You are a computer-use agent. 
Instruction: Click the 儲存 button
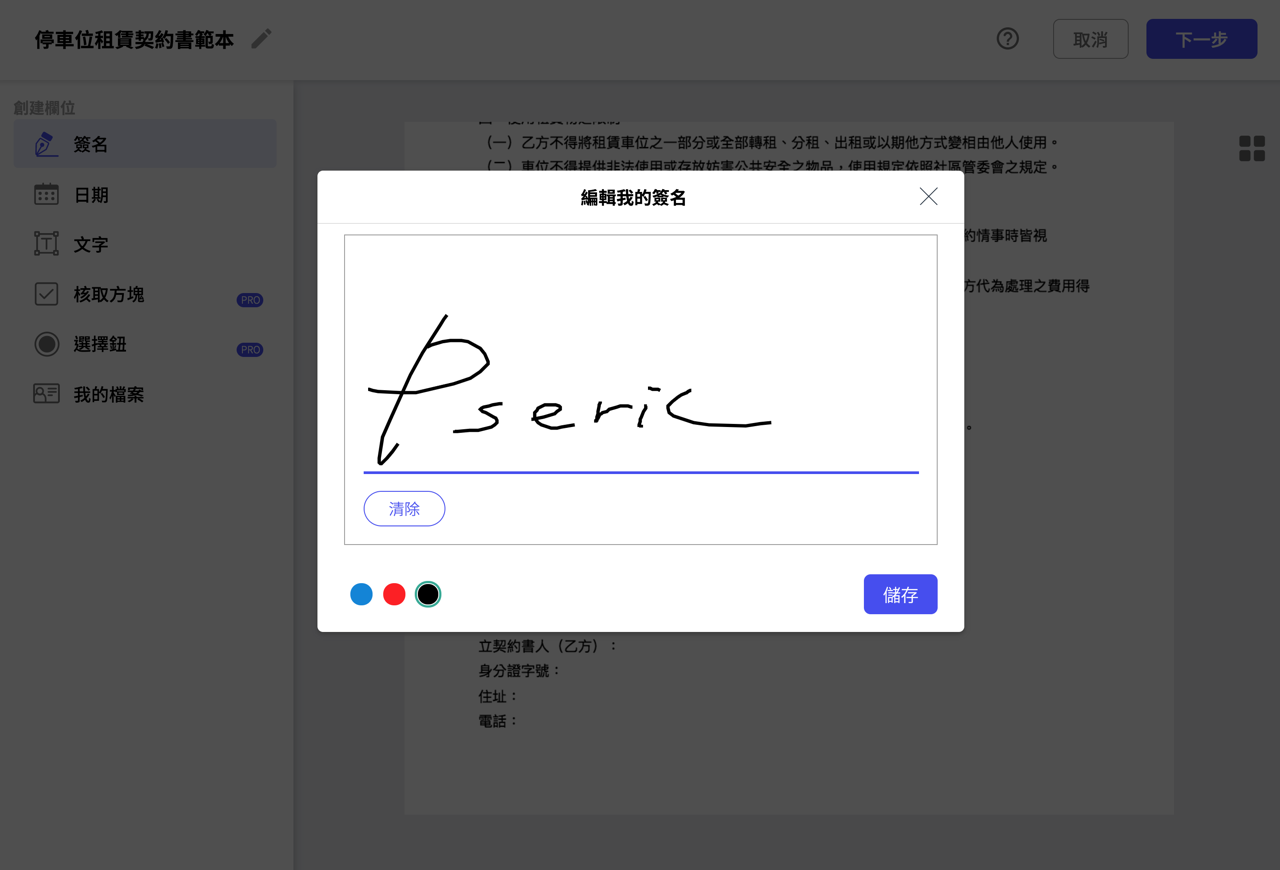point(900,594)
